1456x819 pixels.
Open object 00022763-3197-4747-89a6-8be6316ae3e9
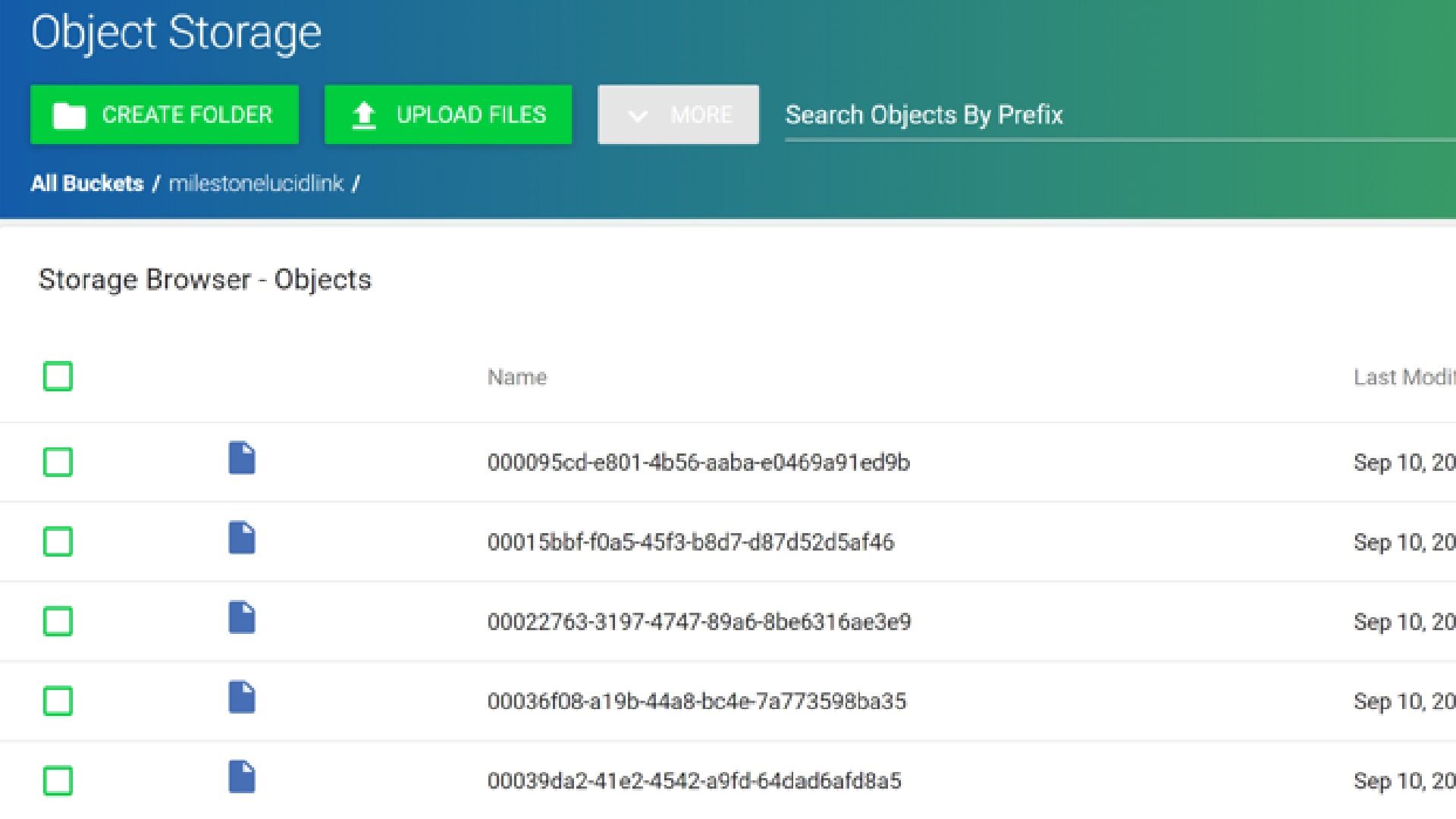(699, 622)
